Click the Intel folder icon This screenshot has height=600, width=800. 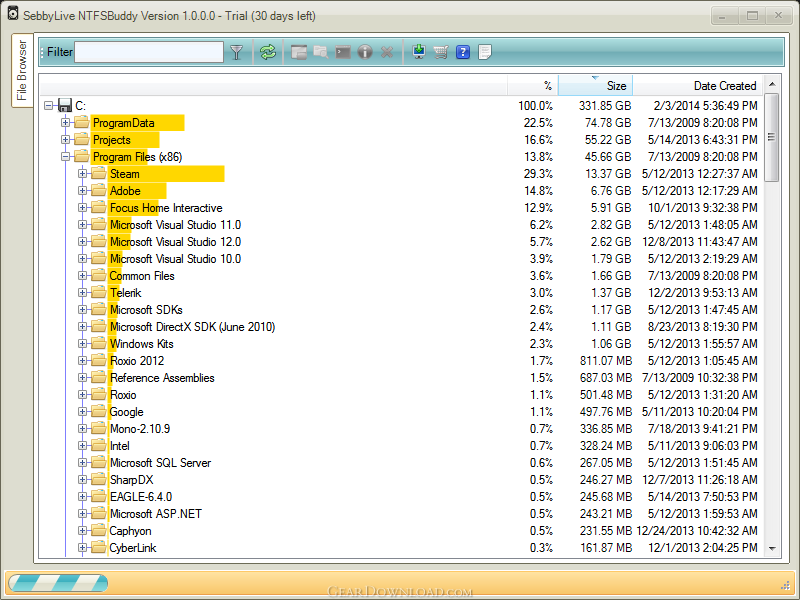click(98, 446)
